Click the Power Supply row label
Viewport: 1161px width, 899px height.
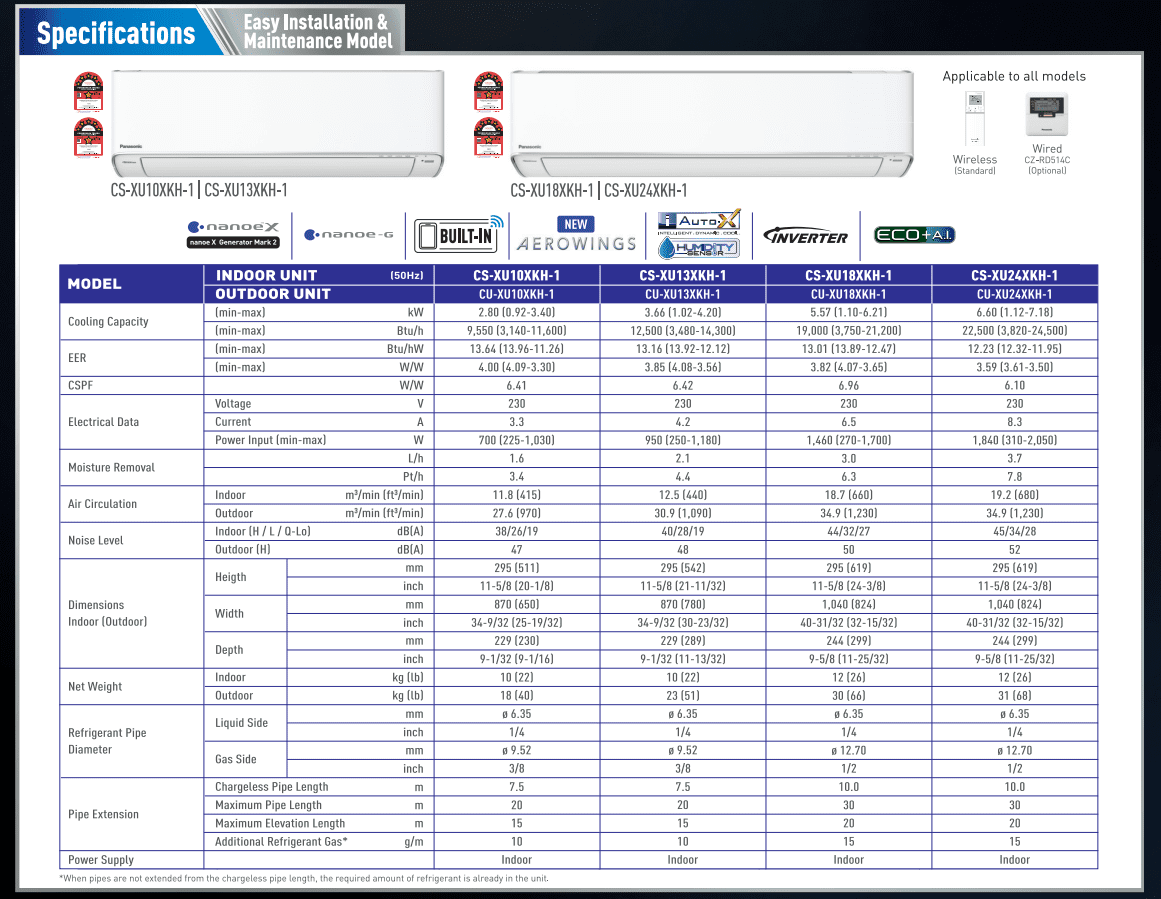tap(101, 860)
